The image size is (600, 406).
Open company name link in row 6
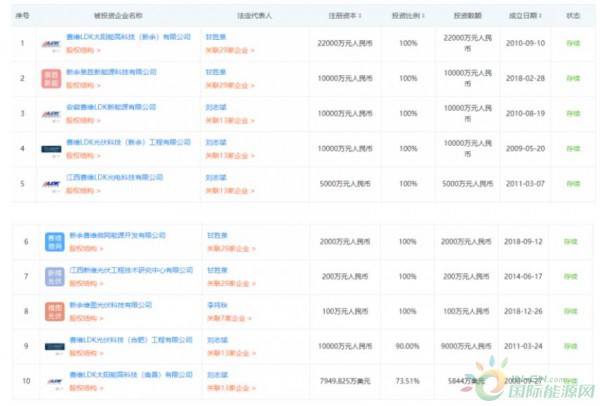point(117,235)
